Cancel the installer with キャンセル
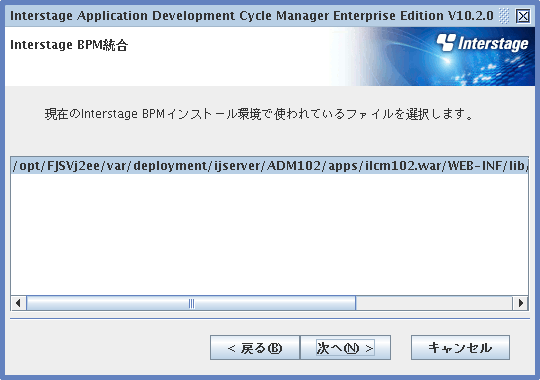The image size is (540, 380). (460, 348)
